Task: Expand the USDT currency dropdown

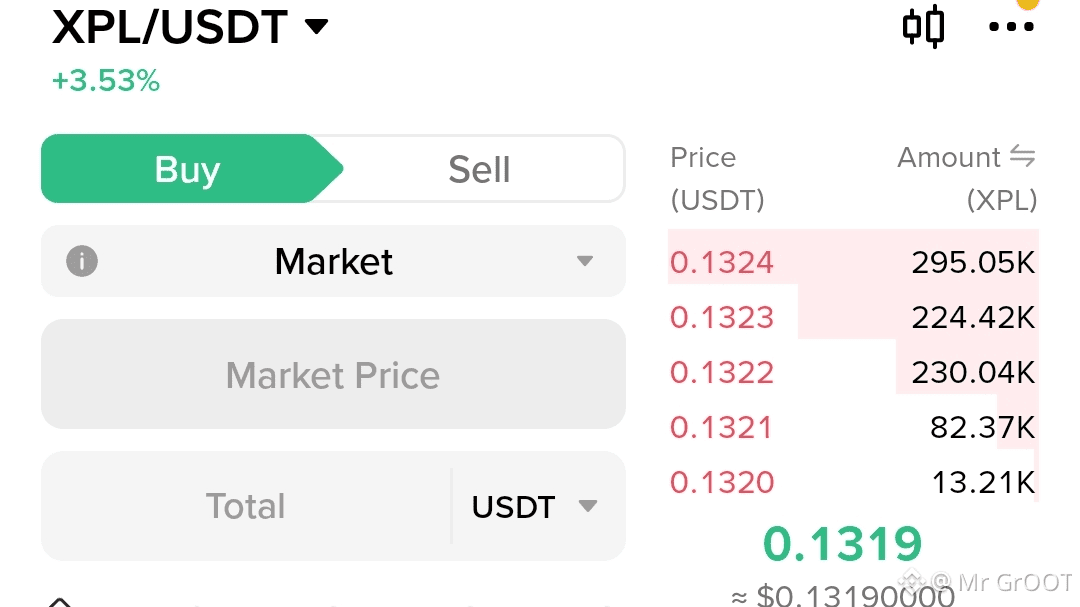Action: pos(536,506)
